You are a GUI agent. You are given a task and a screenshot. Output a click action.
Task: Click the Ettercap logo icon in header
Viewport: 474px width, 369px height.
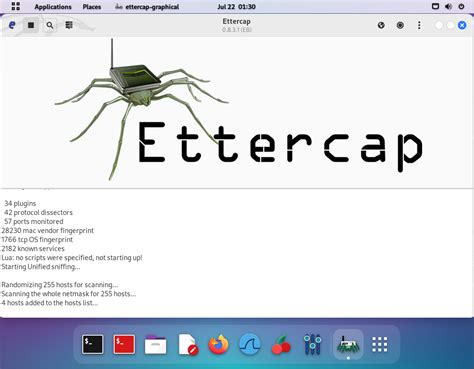12,25
